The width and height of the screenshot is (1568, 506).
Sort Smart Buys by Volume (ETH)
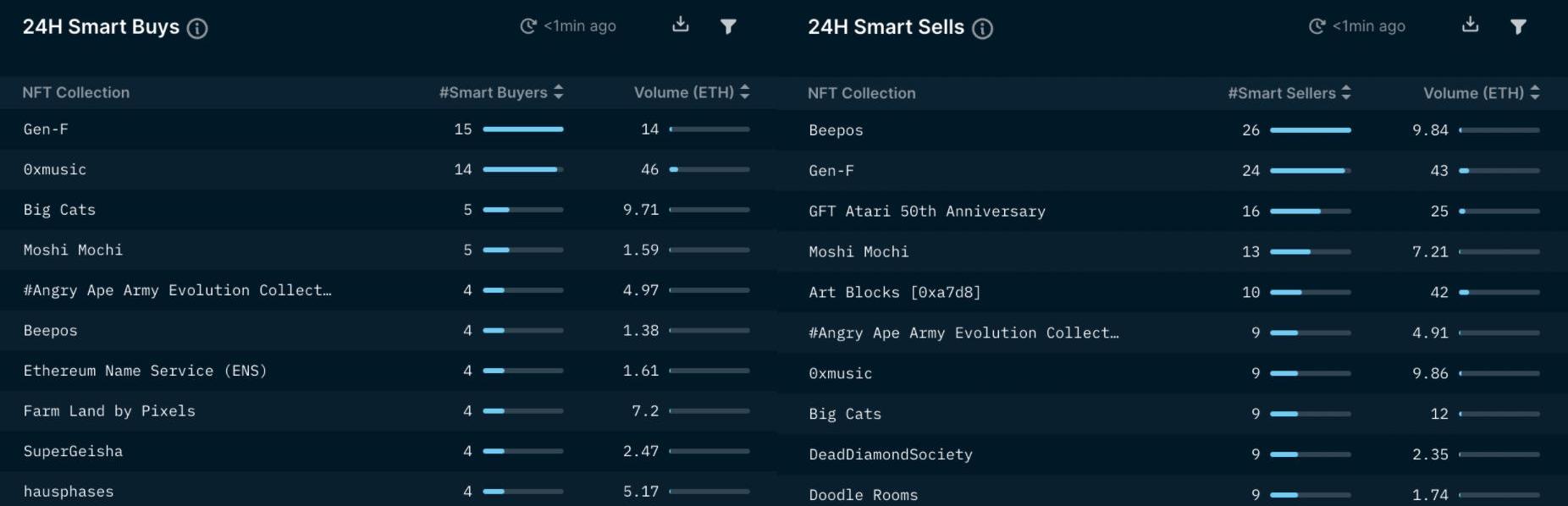point(744,92)
